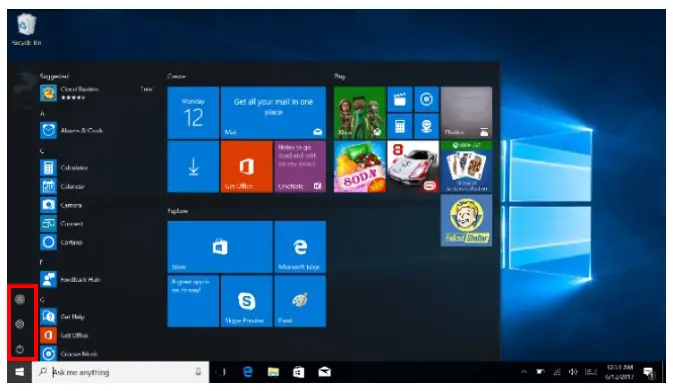Open the 'A great app' suggestion tile

coord(193,301)
